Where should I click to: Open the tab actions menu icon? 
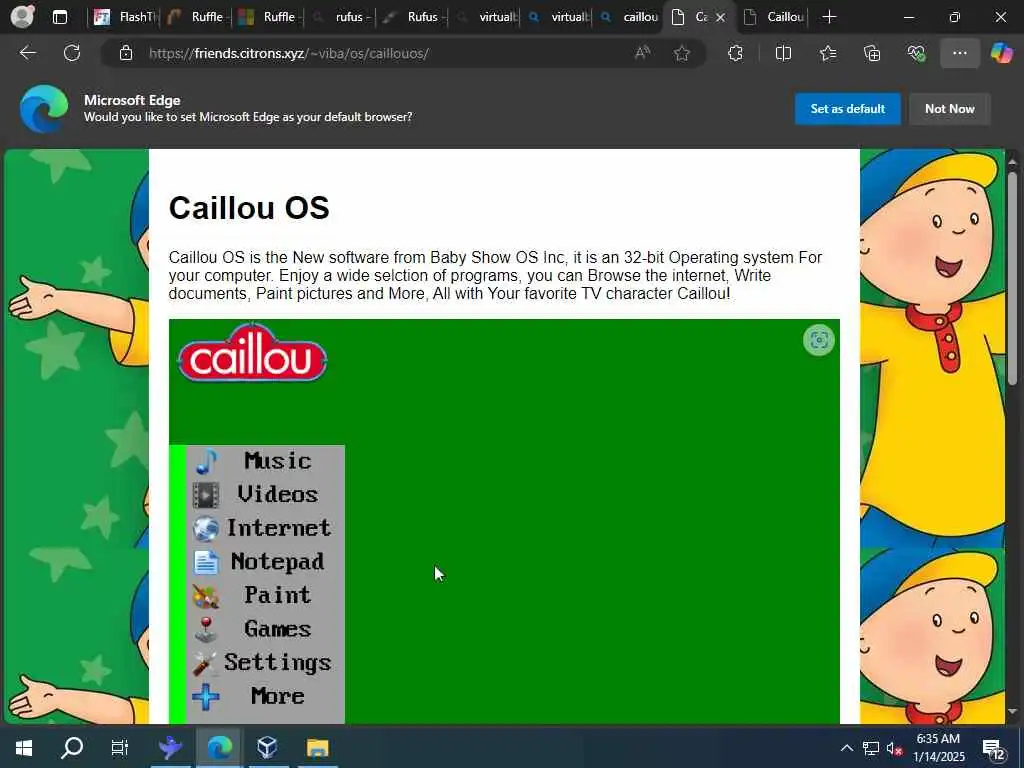tap(59, 17)
